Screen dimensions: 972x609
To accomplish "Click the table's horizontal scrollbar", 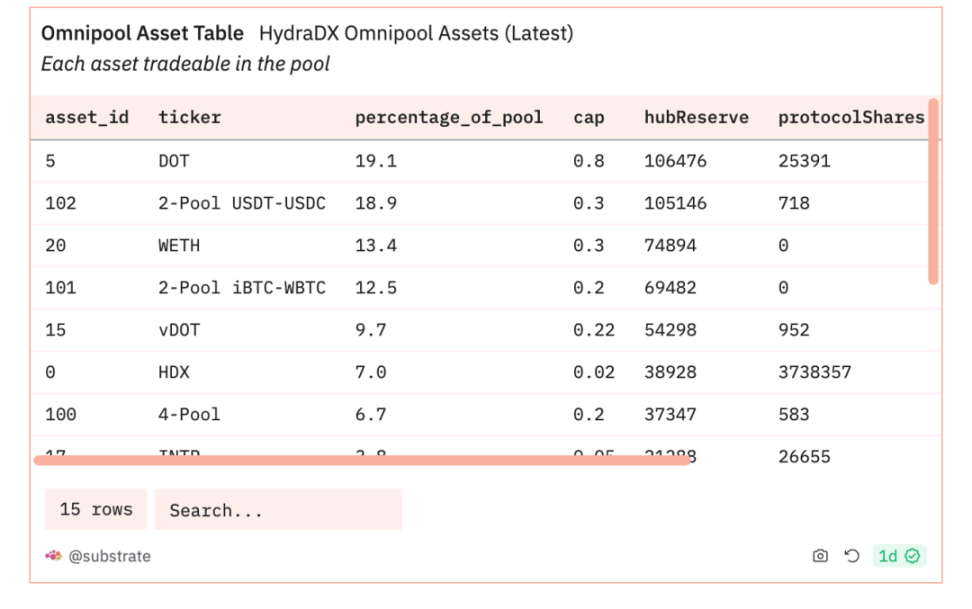I will click(360, 460).
